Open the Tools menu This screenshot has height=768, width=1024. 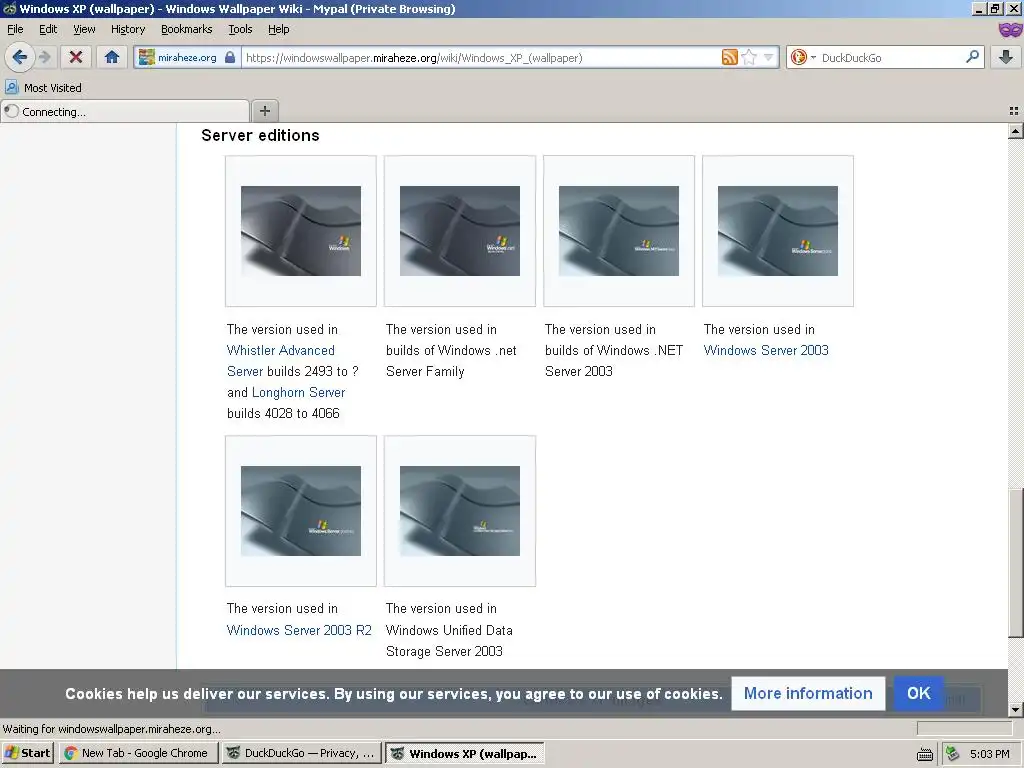point(240,29)
